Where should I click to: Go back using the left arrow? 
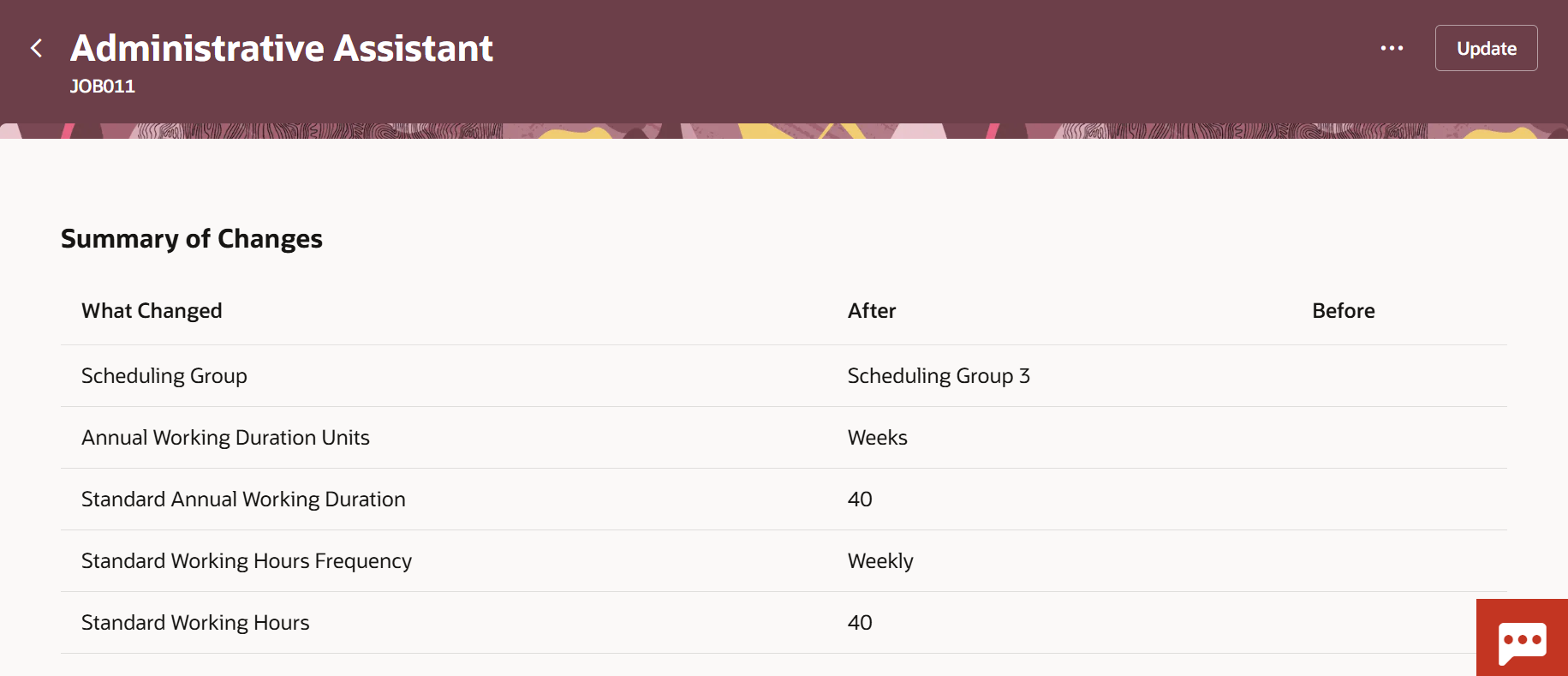[36, 48]
